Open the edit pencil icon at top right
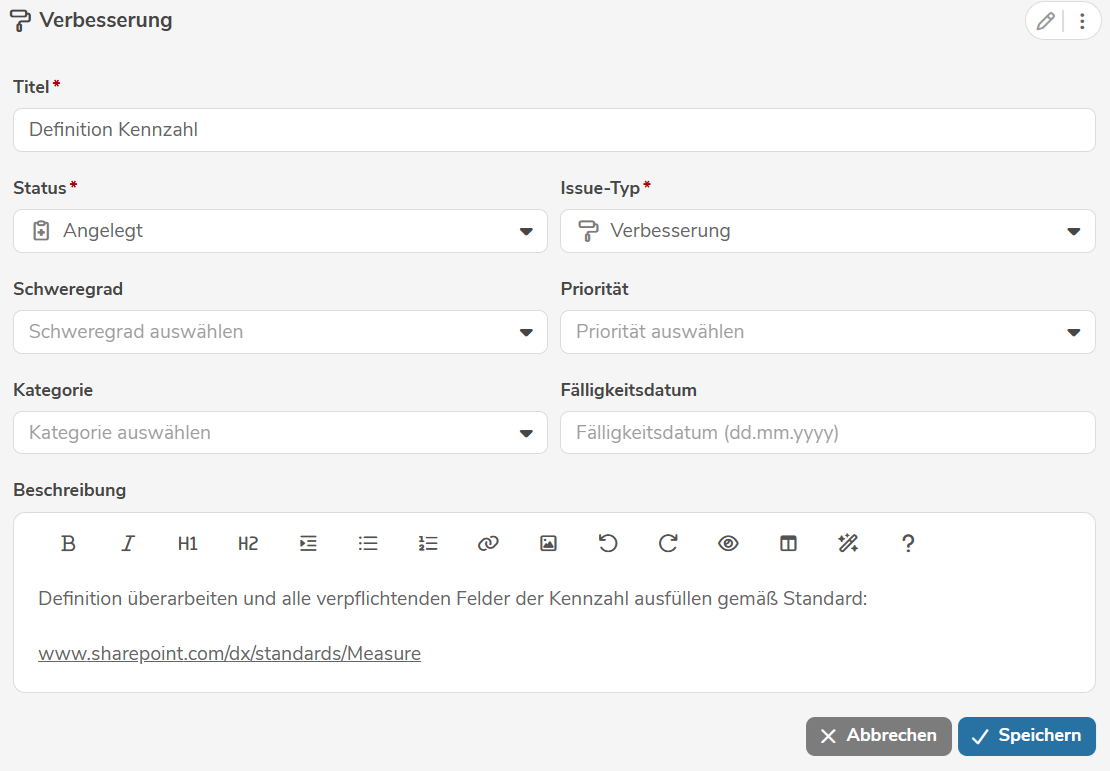This screenshot has height=771, width=1110. [1045, 21]
